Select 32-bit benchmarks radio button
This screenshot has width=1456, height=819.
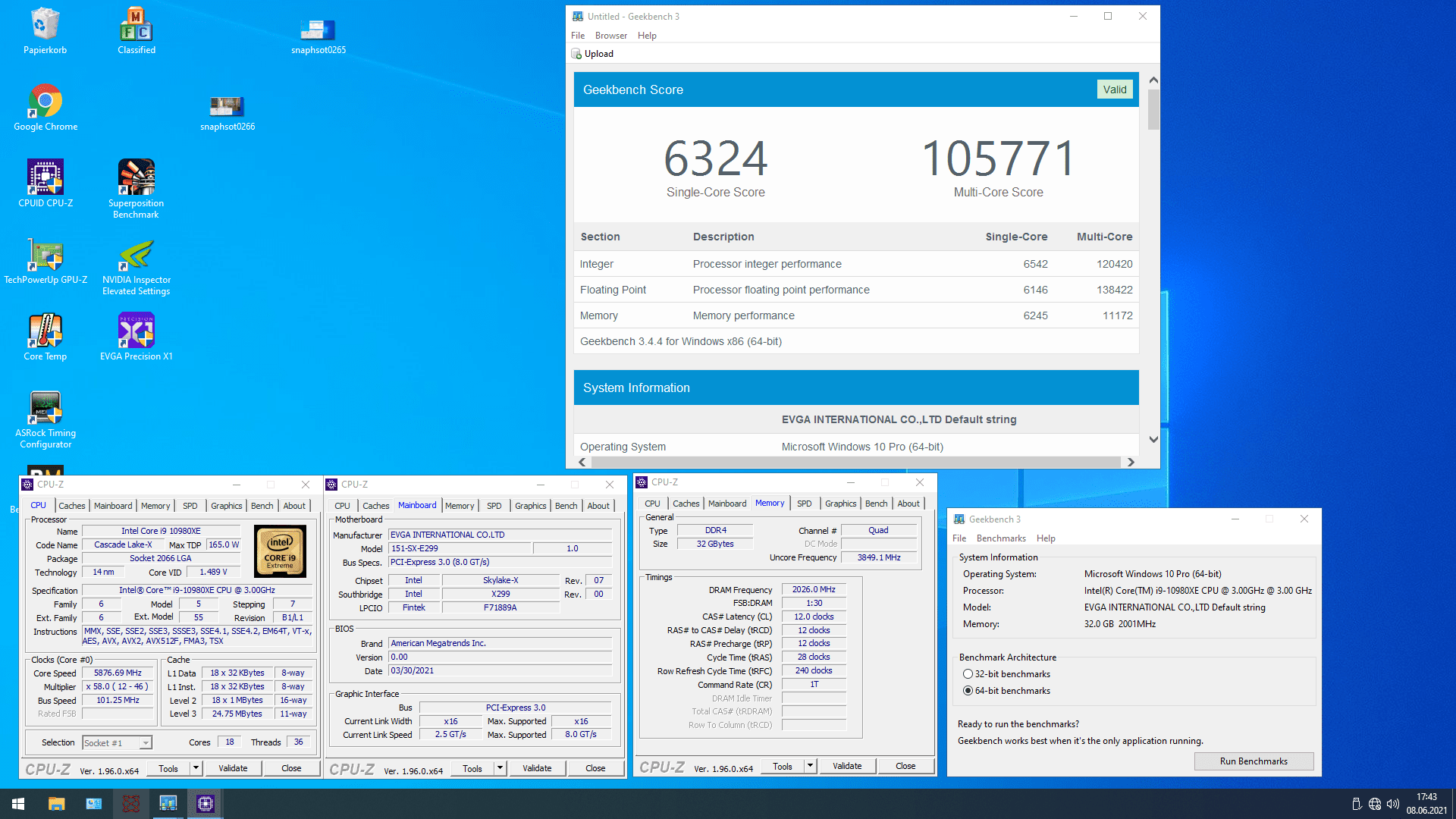[968, 674]
